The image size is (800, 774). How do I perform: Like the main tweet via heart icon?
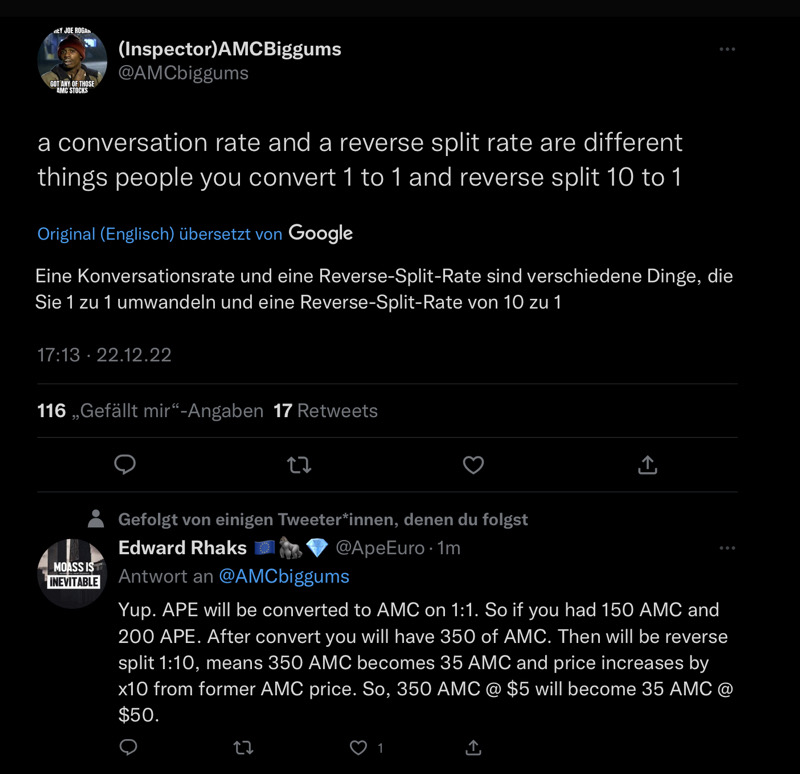click(x=473, y=465)
